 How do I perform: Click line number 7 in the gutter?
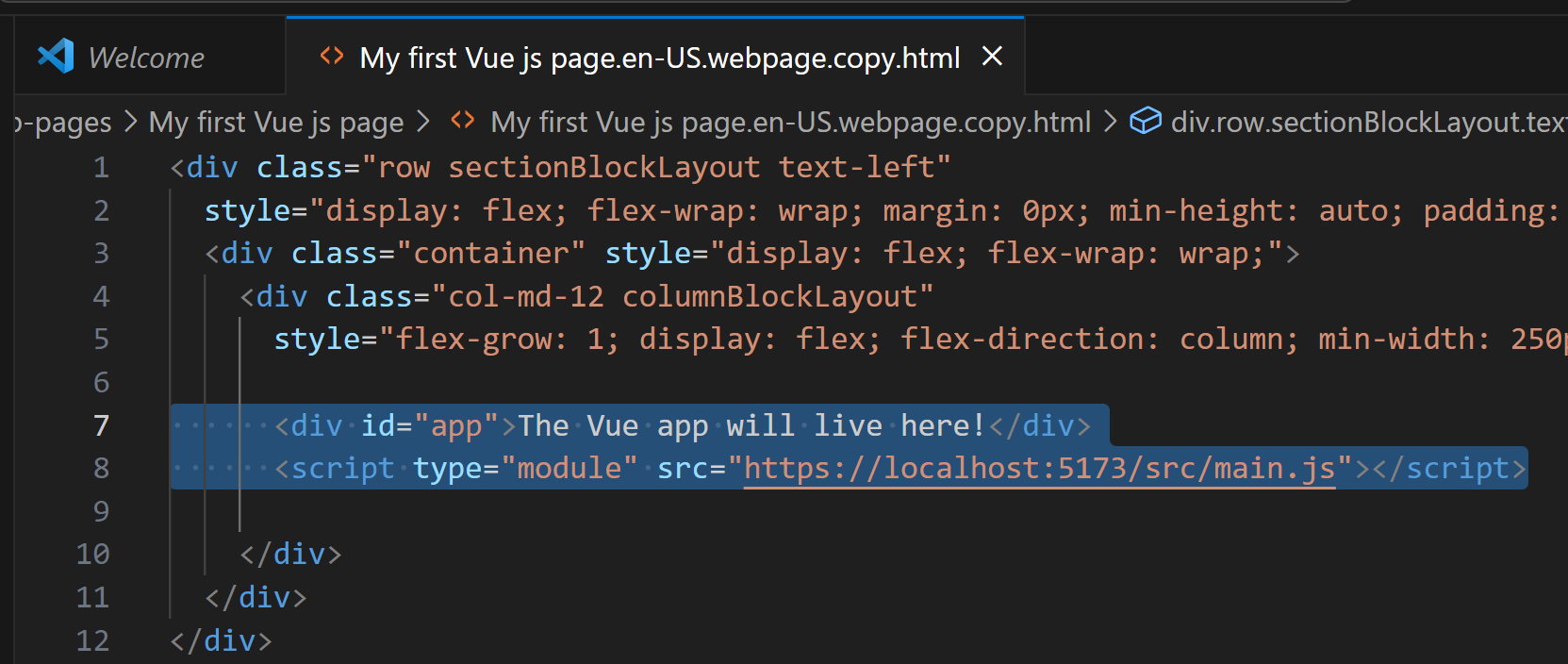pos(101,425)
